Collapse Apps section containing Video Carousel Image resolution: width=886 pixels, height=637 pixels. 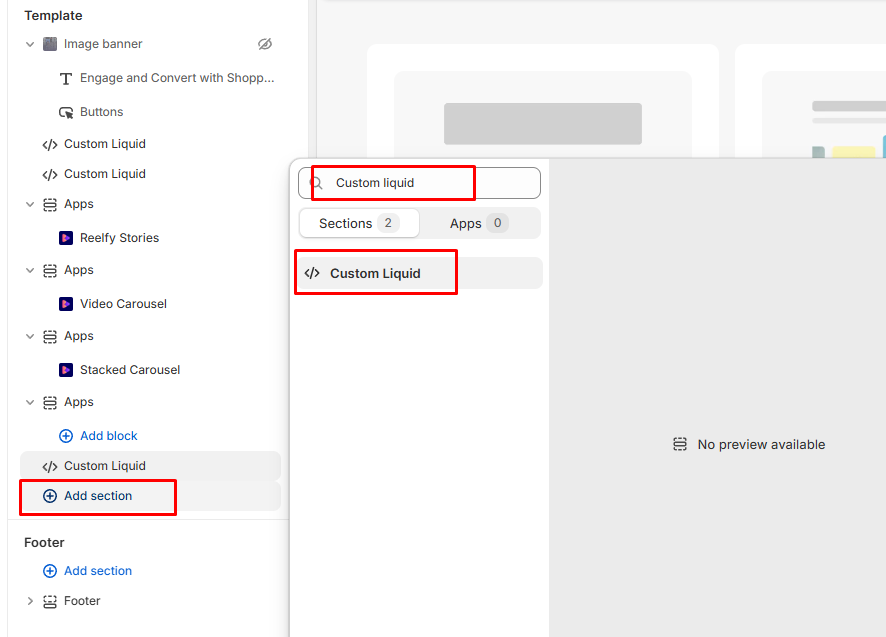point(30,270)
